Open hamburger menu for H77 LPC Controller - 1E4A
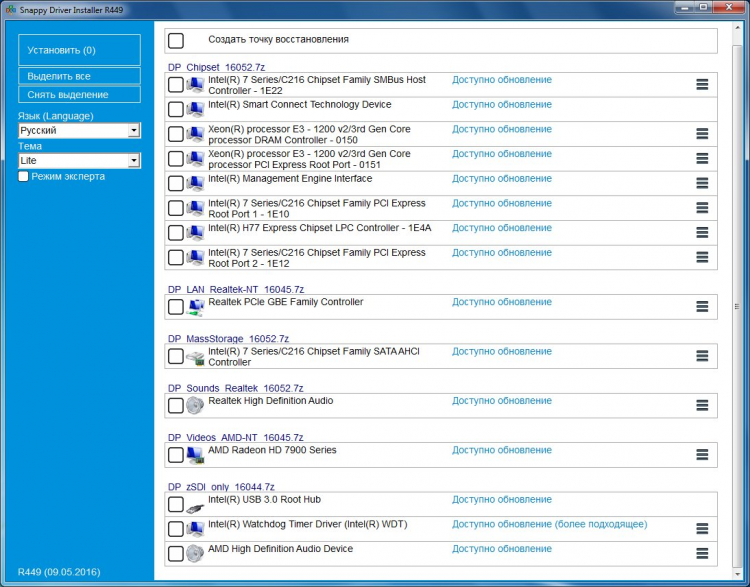Image resolution: width=750 pixels, height=587 pixels. point(702,233)
